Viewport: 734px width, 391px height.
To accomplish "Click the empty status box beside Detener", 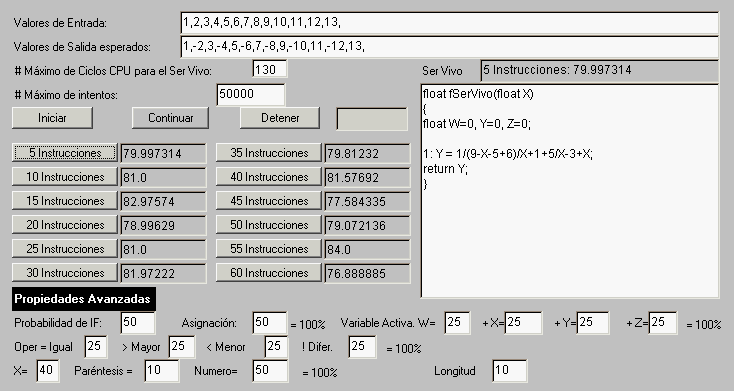I will (x=372, y=119).
